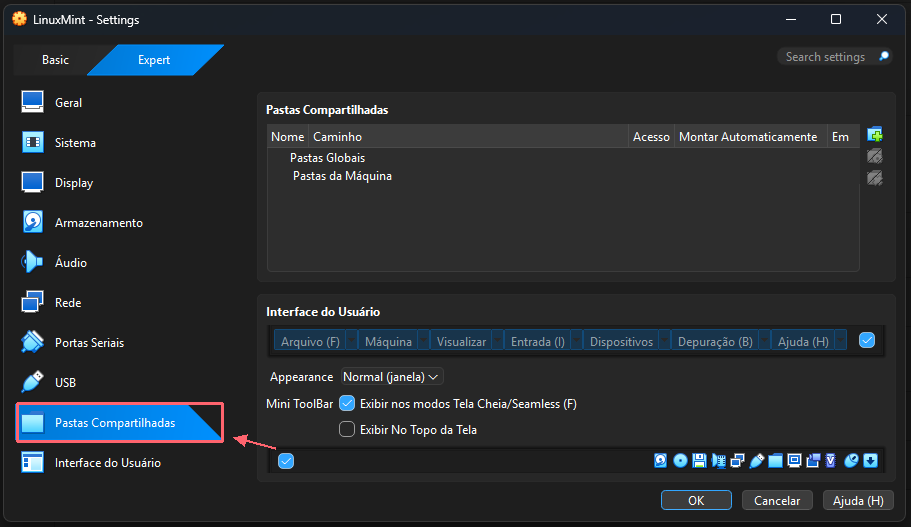Sort by the Acesso column header
Screen dimensions: 911x527
pos(651,137)
